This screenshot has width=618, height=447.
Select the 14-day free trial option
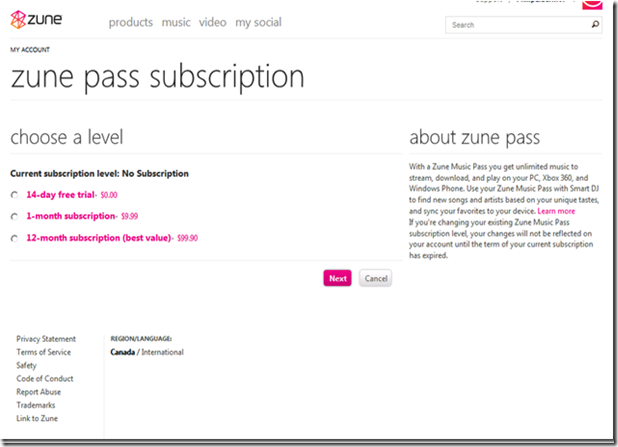14,195
